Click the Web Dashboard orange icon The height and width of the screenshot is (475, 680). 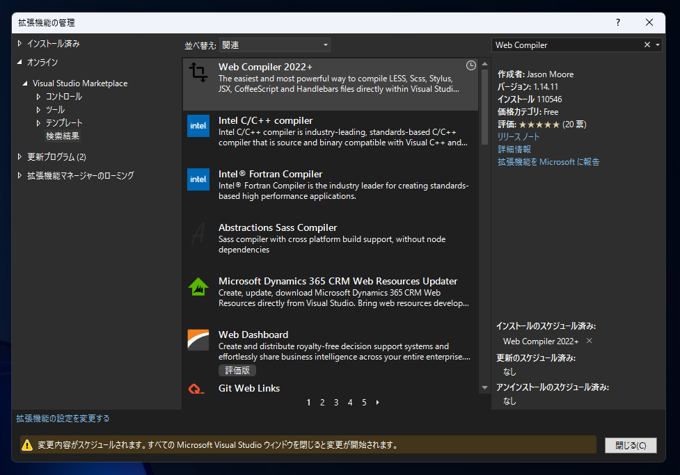coord(198,340)
